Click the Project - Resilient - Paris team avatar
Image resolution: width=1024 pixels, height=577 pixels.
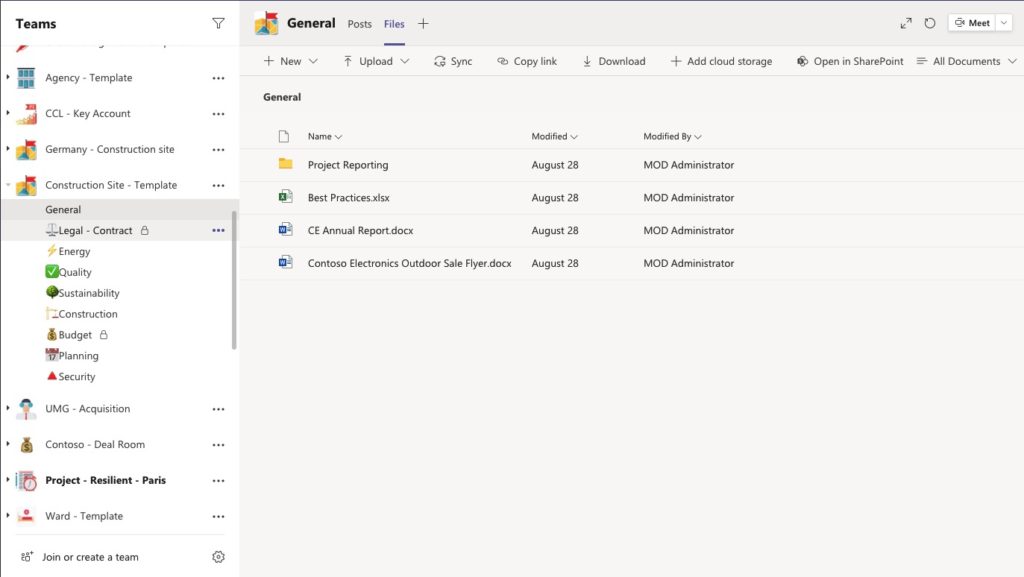[26, 480]
